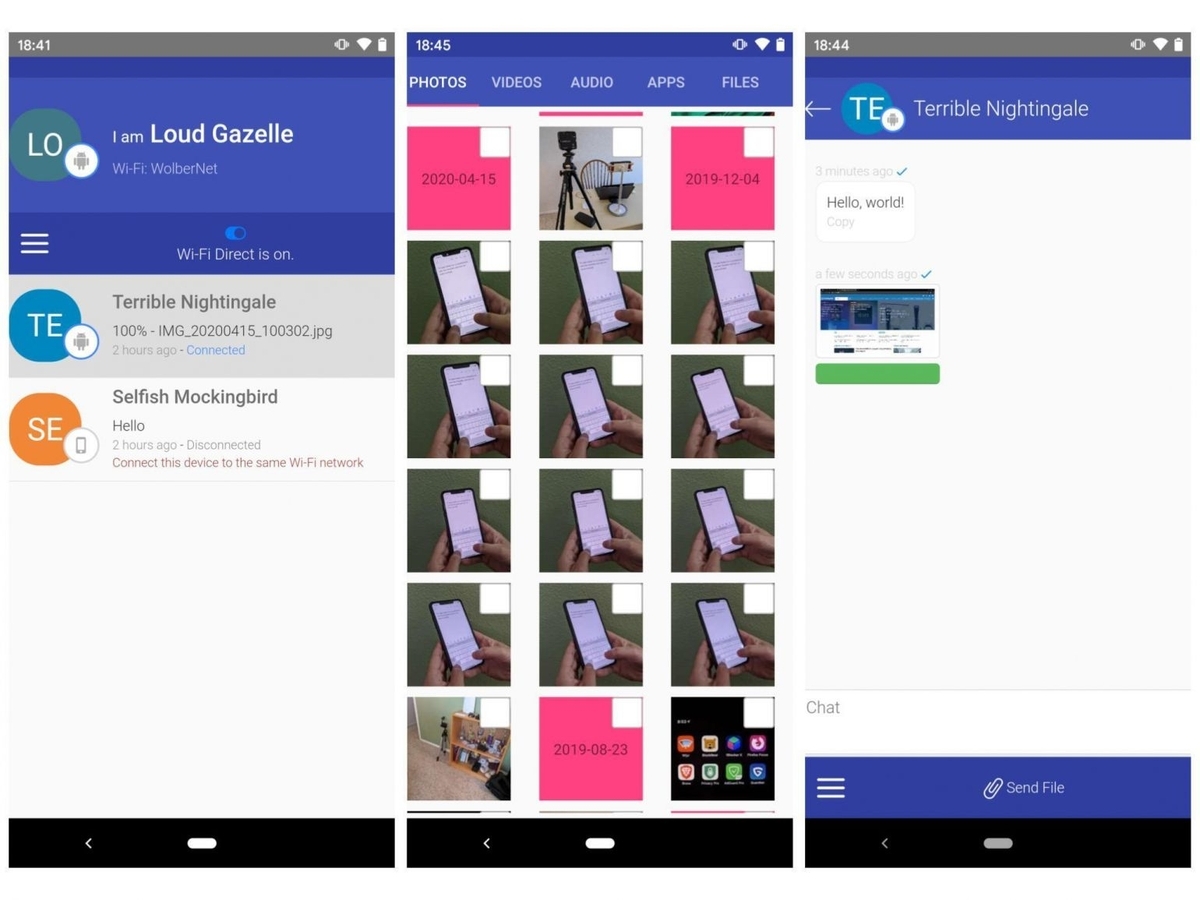Switch to the VIDEOS tab
Screen dimensions: 1200x900
click(x=516, y=83)
